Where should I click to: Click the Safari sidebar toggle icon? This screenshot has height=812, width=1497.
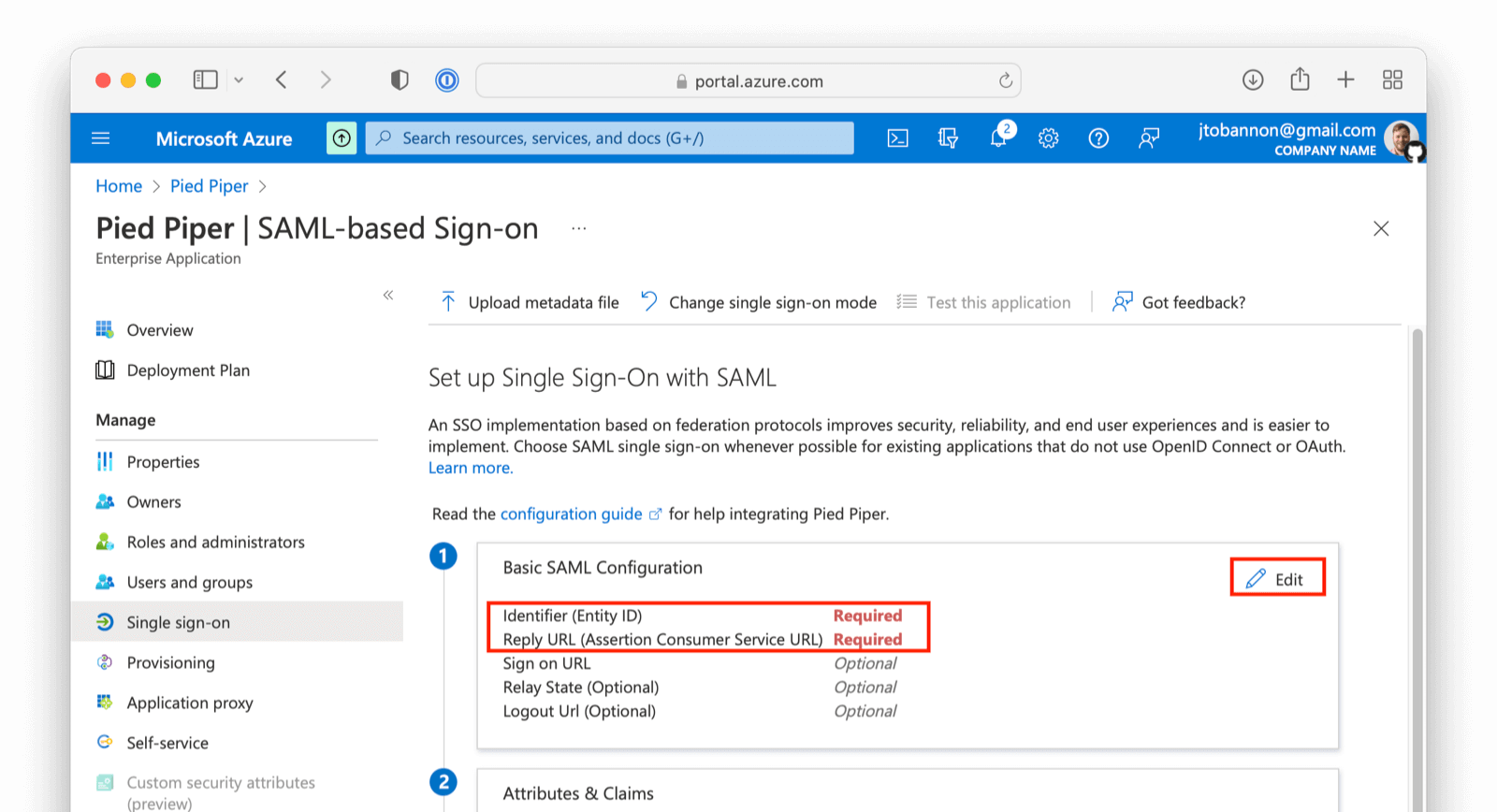point(205,80)
